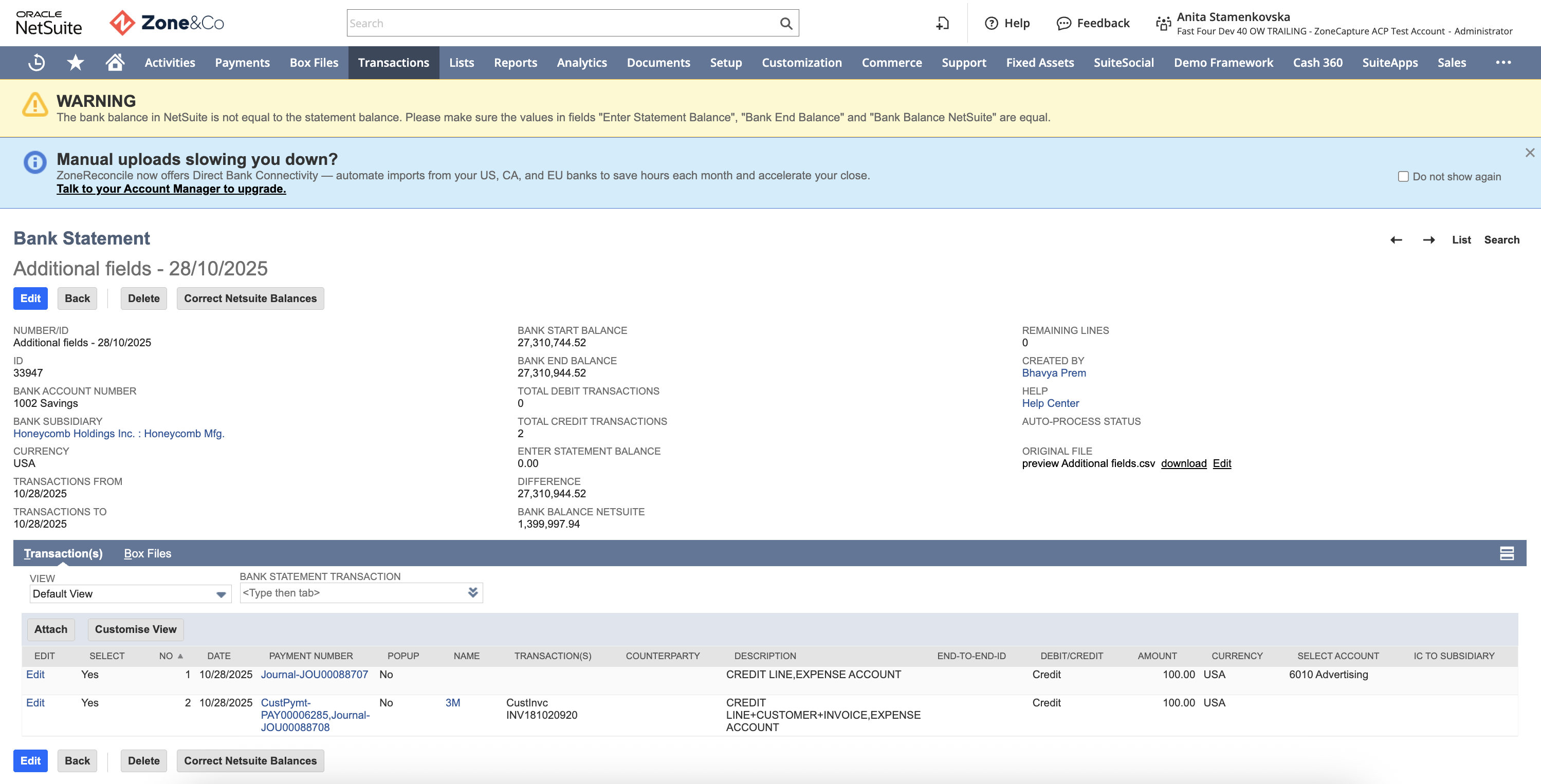Screen dimensions: 1541x784
Task: Go to previous record arrow
Action: coord(1396,240)
